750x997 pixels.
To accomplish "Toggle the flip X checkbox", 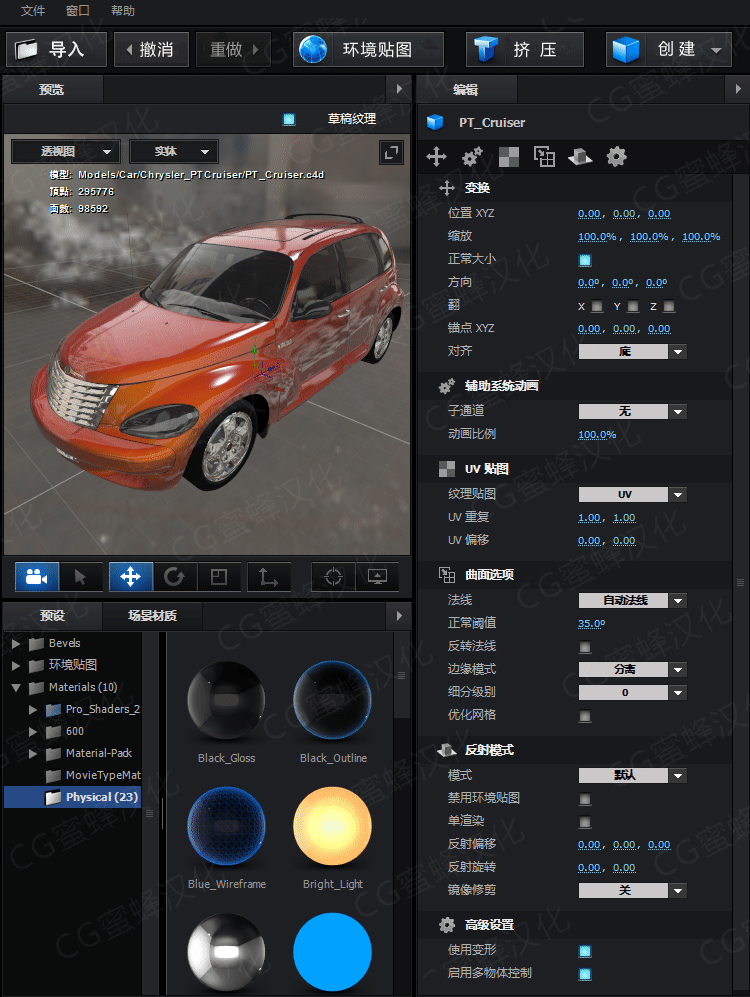I will pyautogui.click(x=597, y=306).
